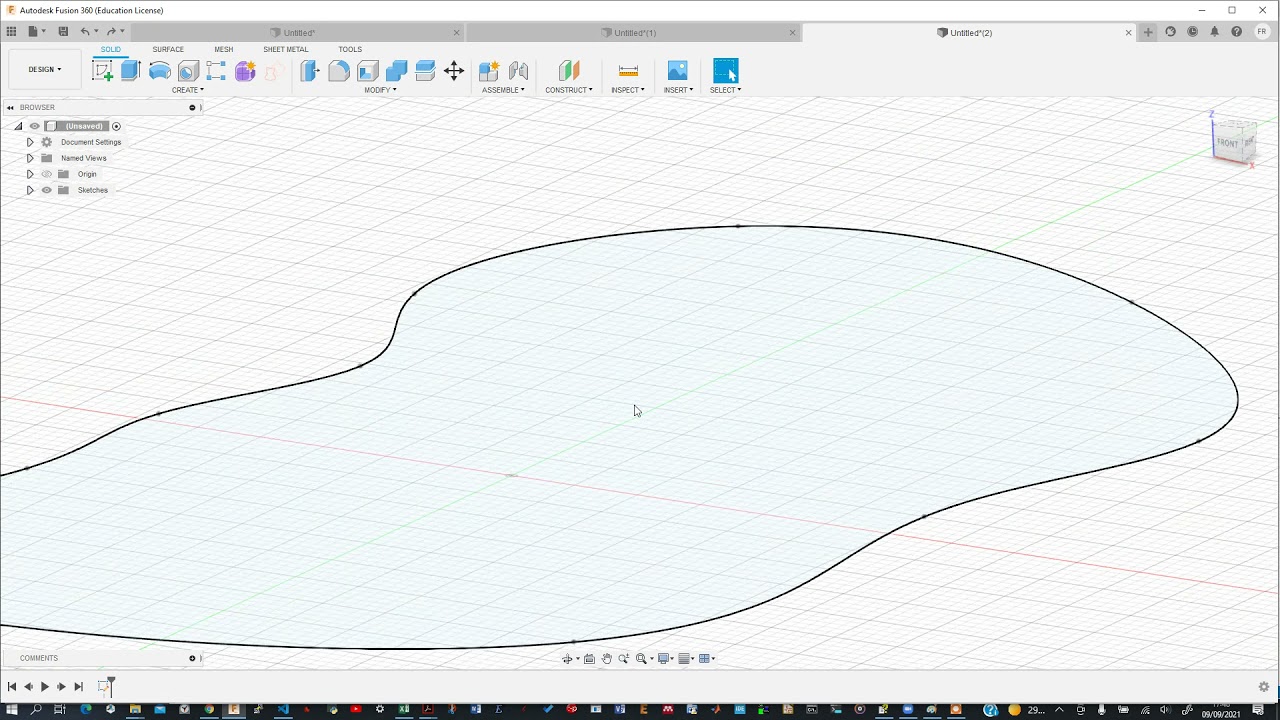
Task: Open the CREATE dropdown menu
Action: 188,90
